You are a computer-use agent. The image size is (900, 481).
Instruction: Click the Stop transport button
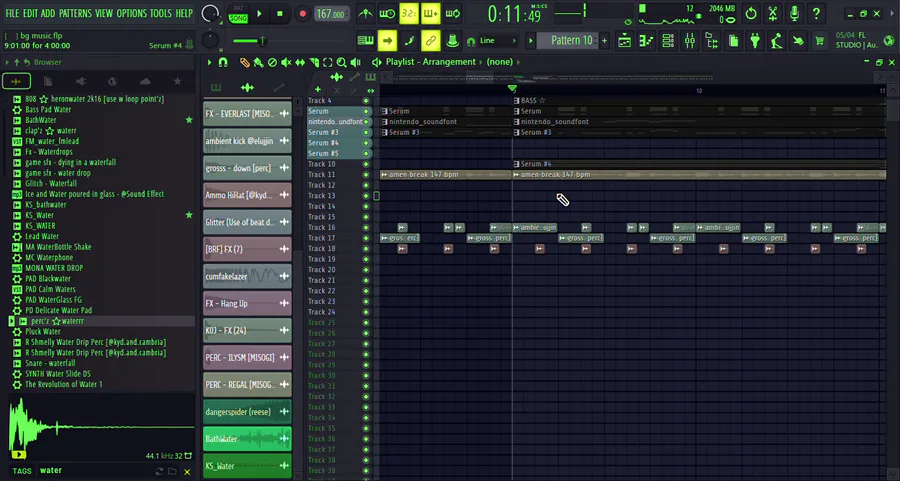tap(280, 14)
